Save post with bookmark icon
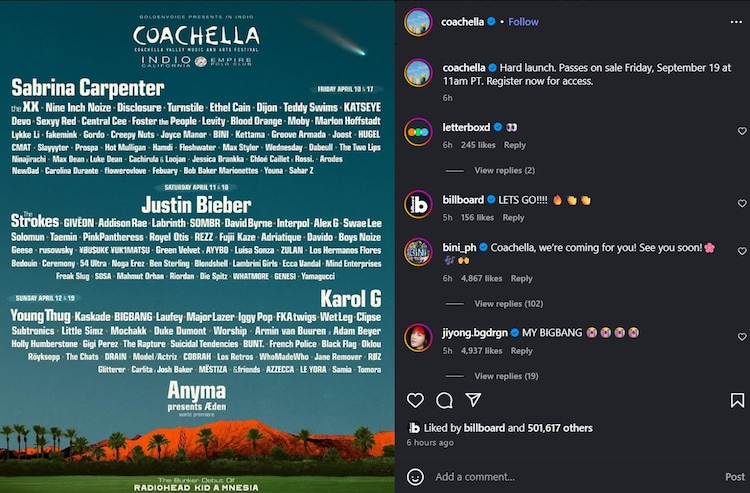Image resolution: width=750 pixels, height=493 pixels. (x=737, y=400)
